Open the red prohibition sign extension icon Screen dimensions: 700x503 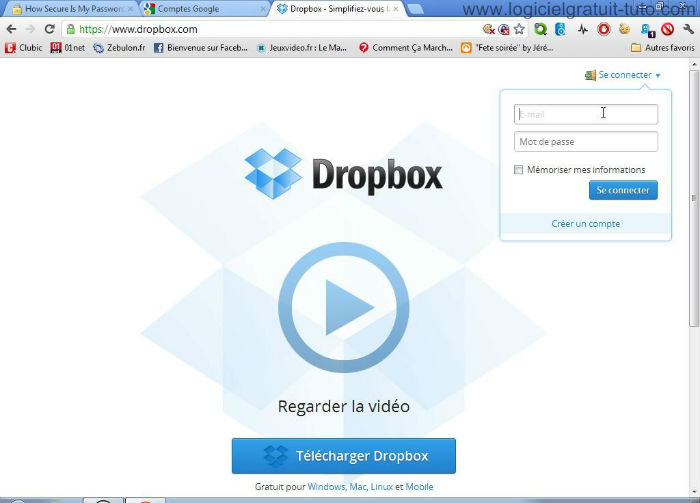coord(667,29)
